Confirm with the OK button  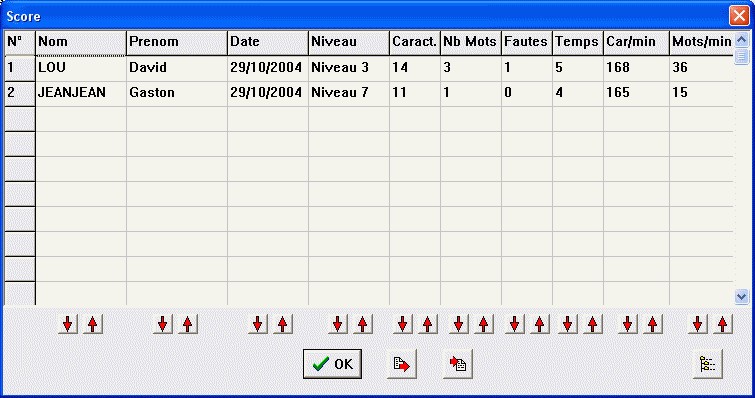pos(332,364)
